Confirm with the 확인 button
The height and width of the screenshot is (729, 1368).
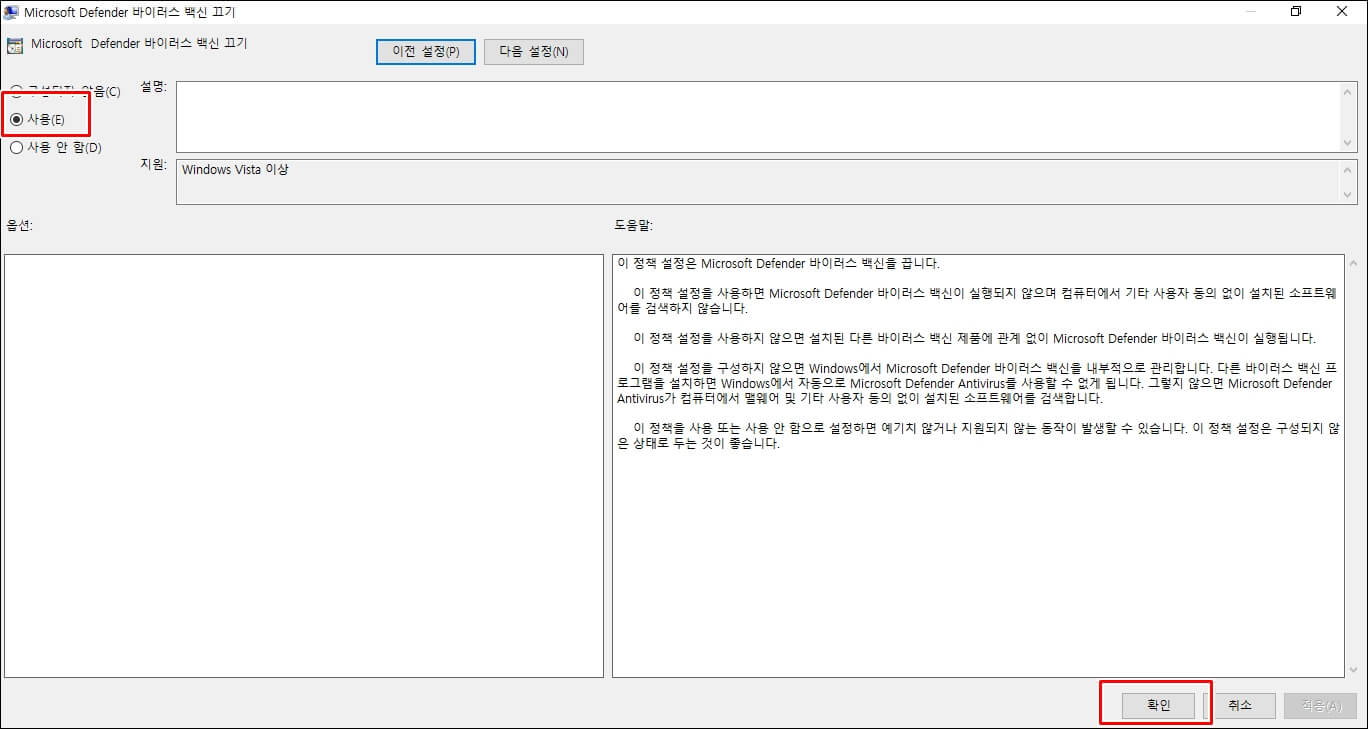pos(1158,705)
